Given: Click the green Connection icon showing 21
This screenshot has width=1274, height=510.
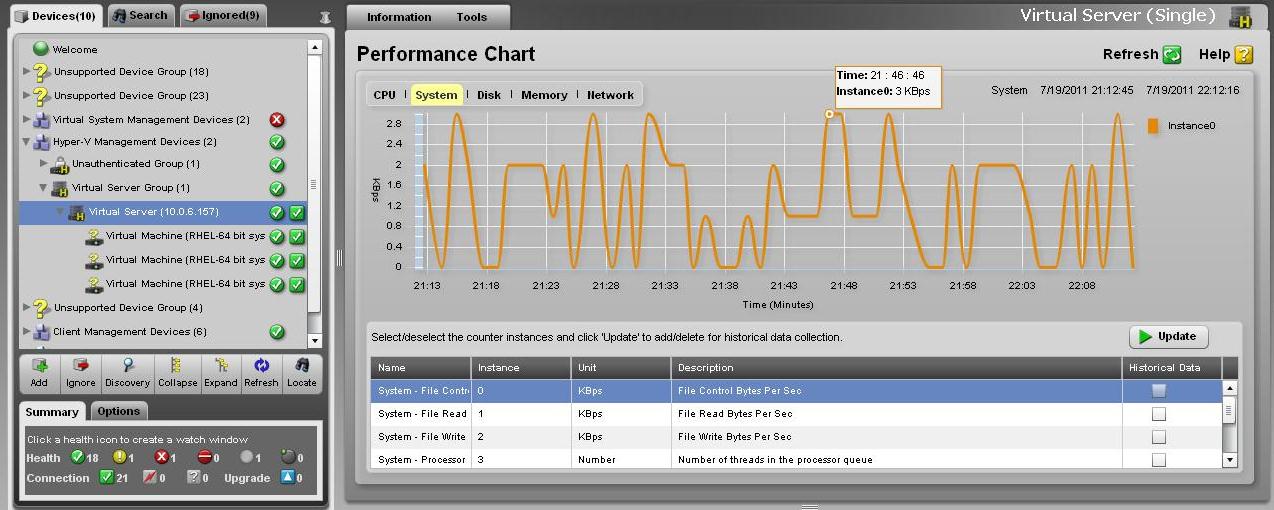Looking at the screenshot, I should 107,477.
